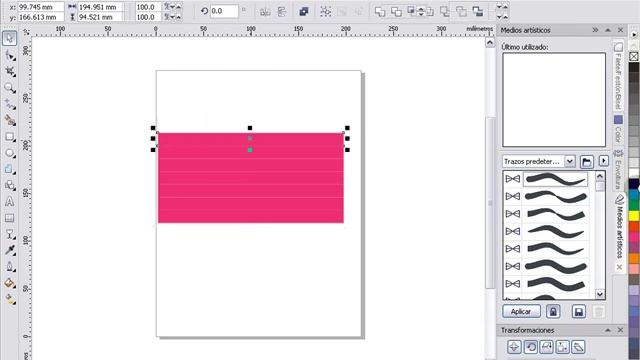This screenshot has height=360, width=640.
Task: Select the Outline pen tool
Action: tap(9, 267)
